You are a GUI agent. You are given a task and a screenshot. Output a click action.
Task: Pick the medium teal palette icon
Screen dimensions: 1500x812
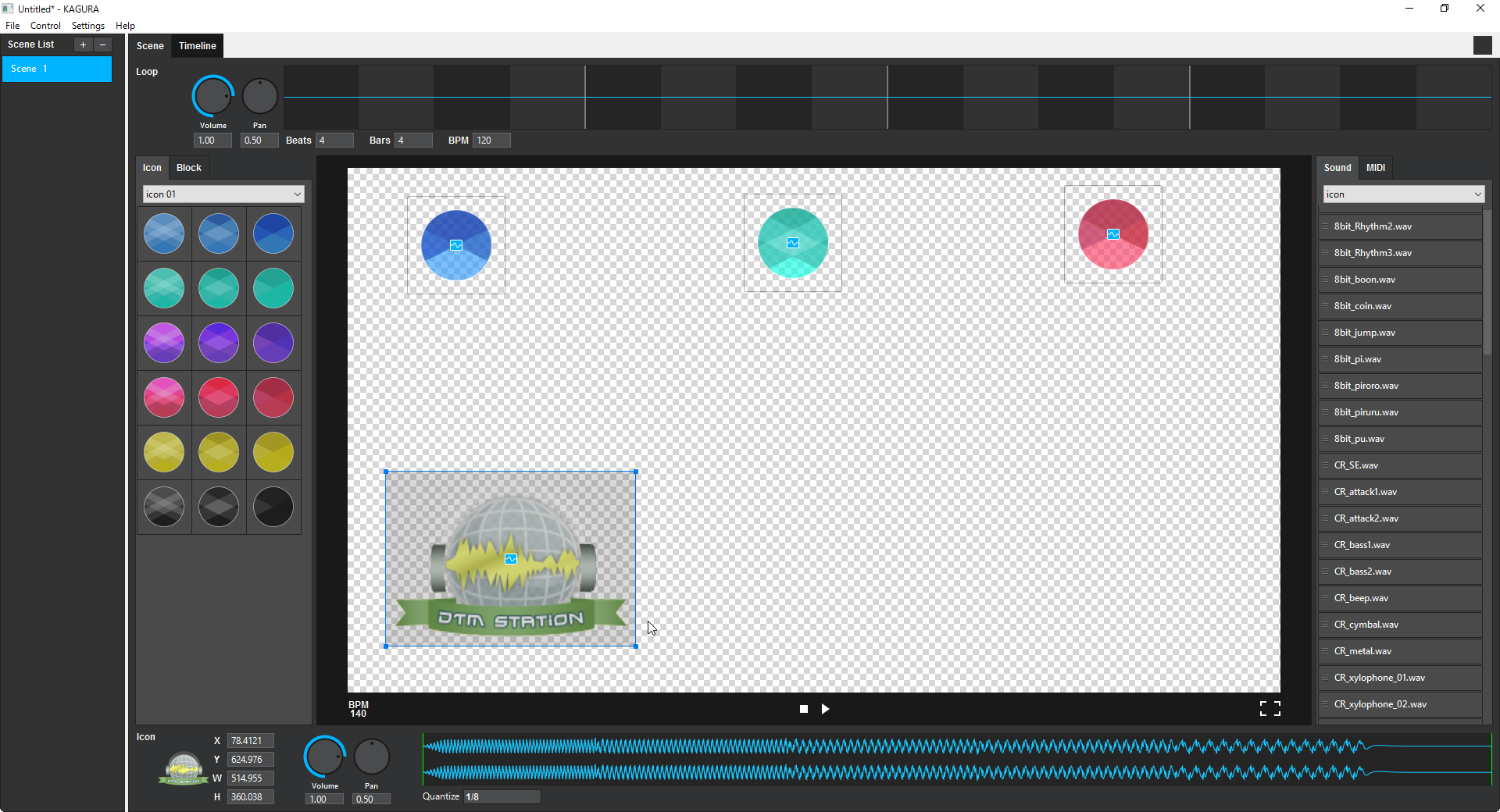coord(219,288)
